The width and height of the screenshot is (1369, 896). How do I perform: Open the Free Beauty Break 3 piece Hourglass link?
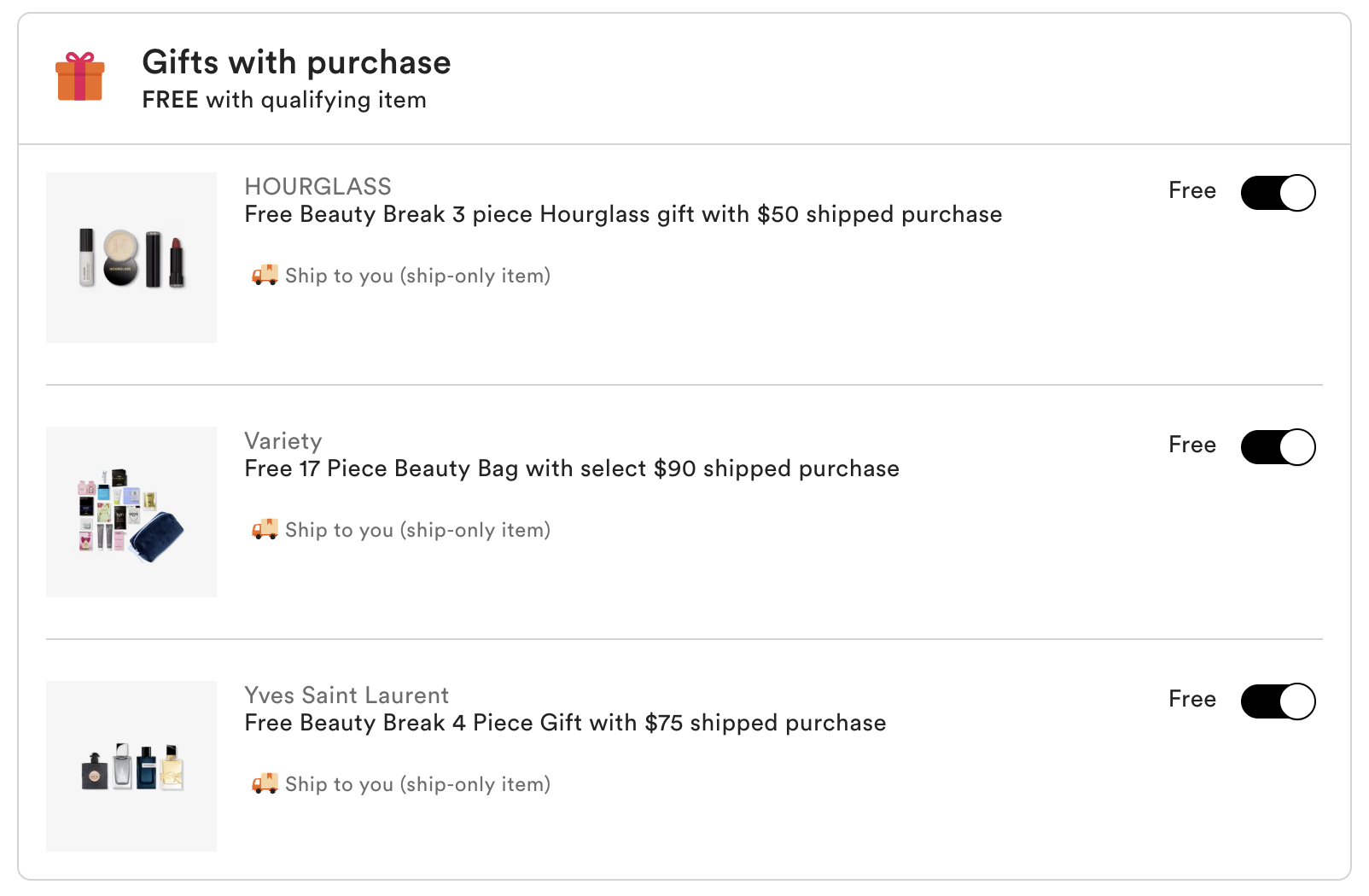[x=623, y=214]
